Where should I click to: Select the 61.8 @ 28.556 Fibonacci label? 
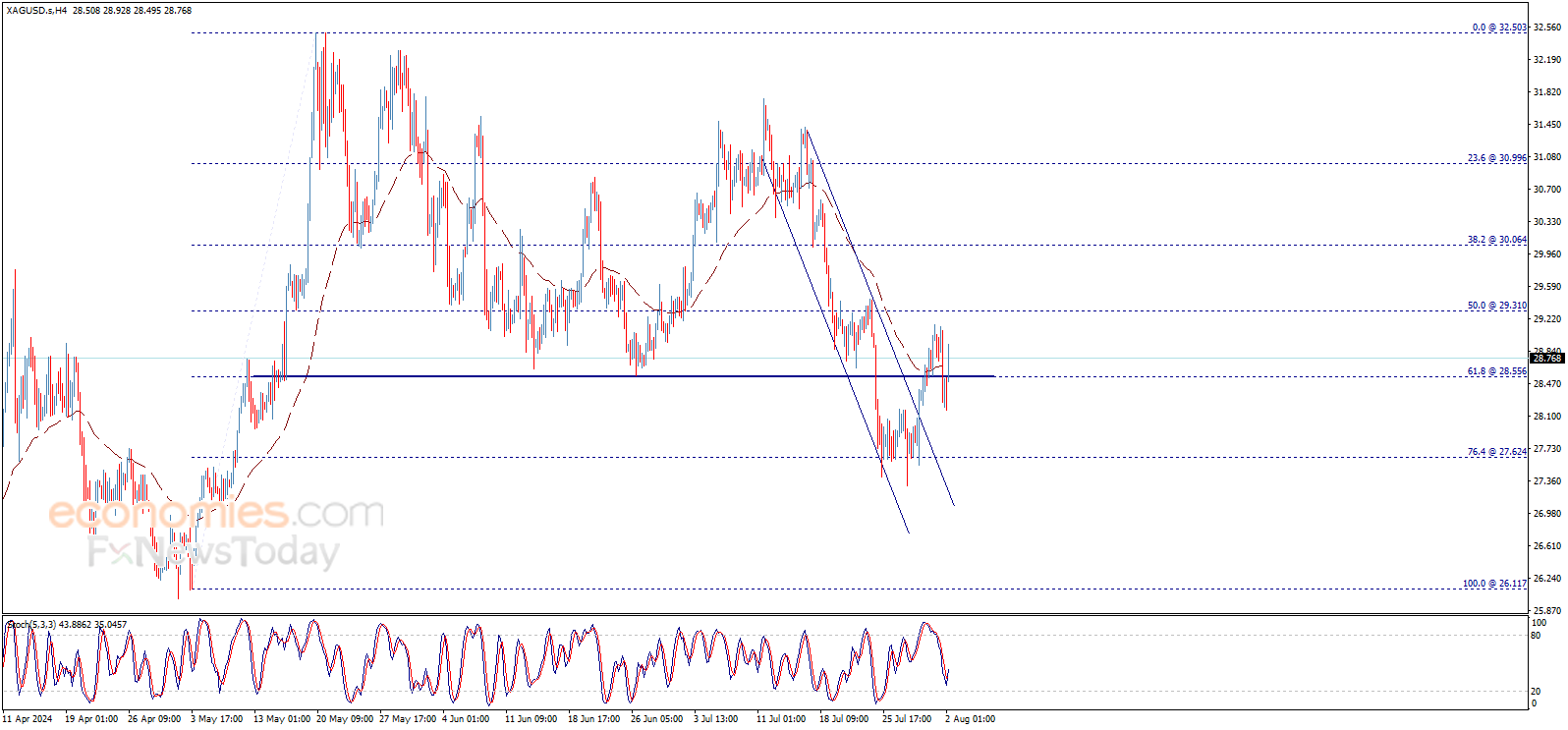coord(1497,371)
